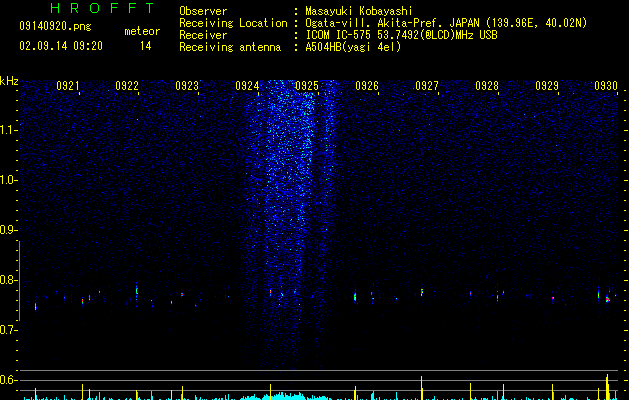
Task: Click the observer name Masayuki Kobayashi
Action: tap(359, 11)
